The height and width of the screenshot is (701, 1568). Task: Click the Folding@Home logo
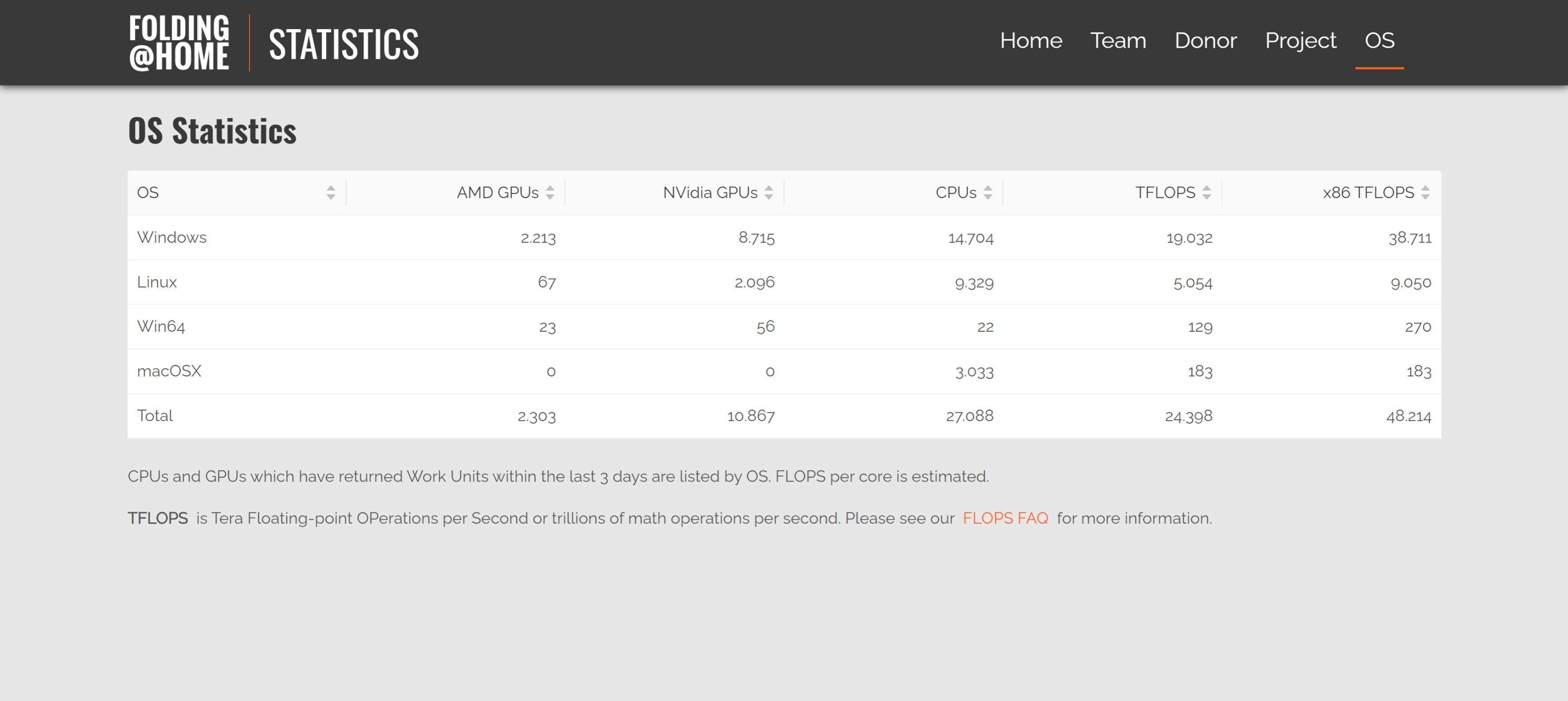click(179, 42)
